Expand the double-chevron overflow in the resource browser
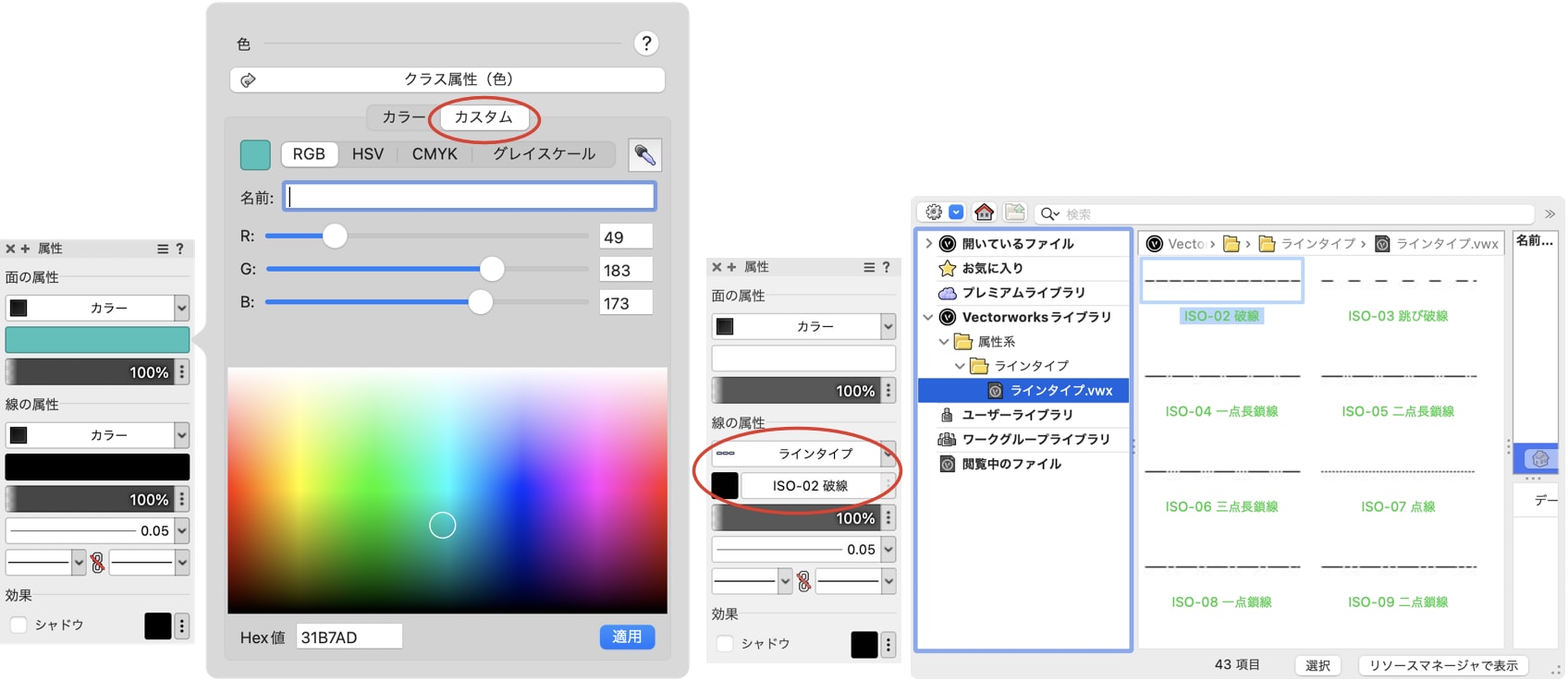Viewport: 1568px width, 680px height. tap(1550, 213)
